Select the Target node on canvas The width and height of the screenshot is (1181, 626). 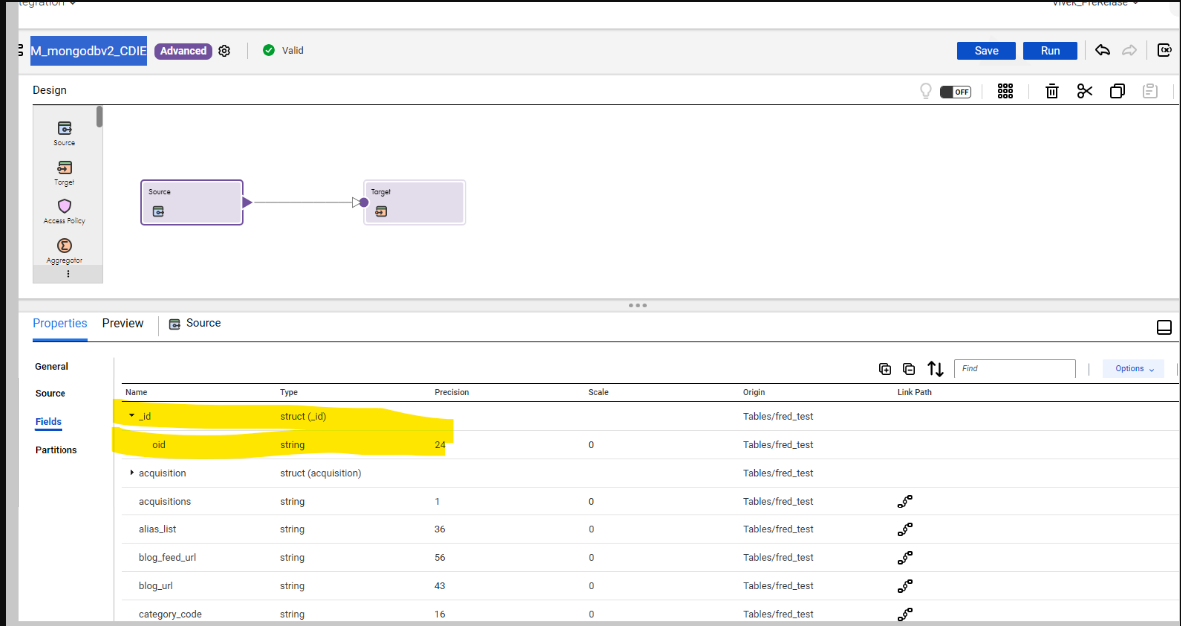[x=414, y=202]
